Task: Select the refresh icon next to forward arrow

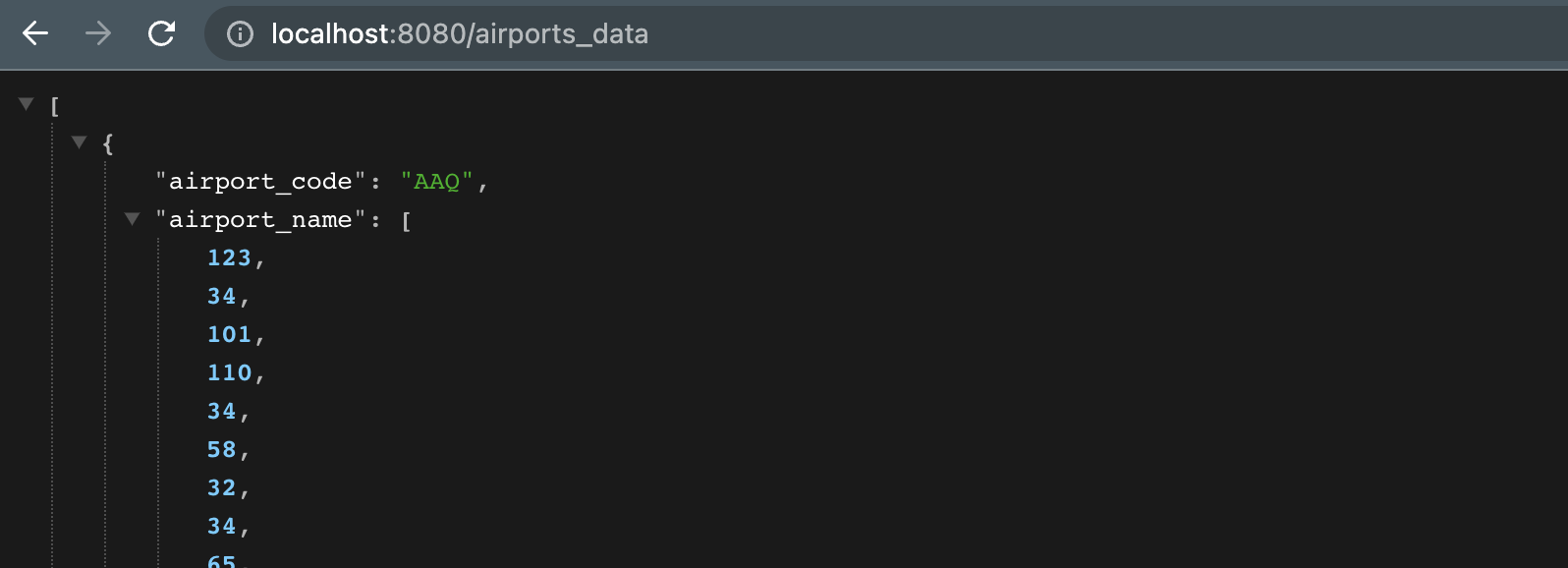Action: (162, 33)
